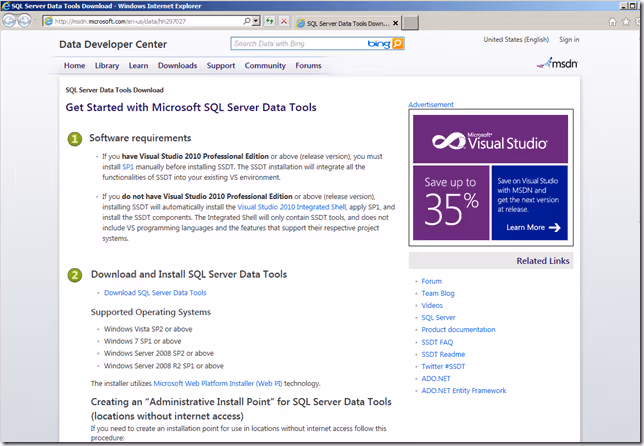Click the 'Supported Operating Systems' heading
Image resolution: width=644 pixels, height=446 pixels.
(151, 312)
